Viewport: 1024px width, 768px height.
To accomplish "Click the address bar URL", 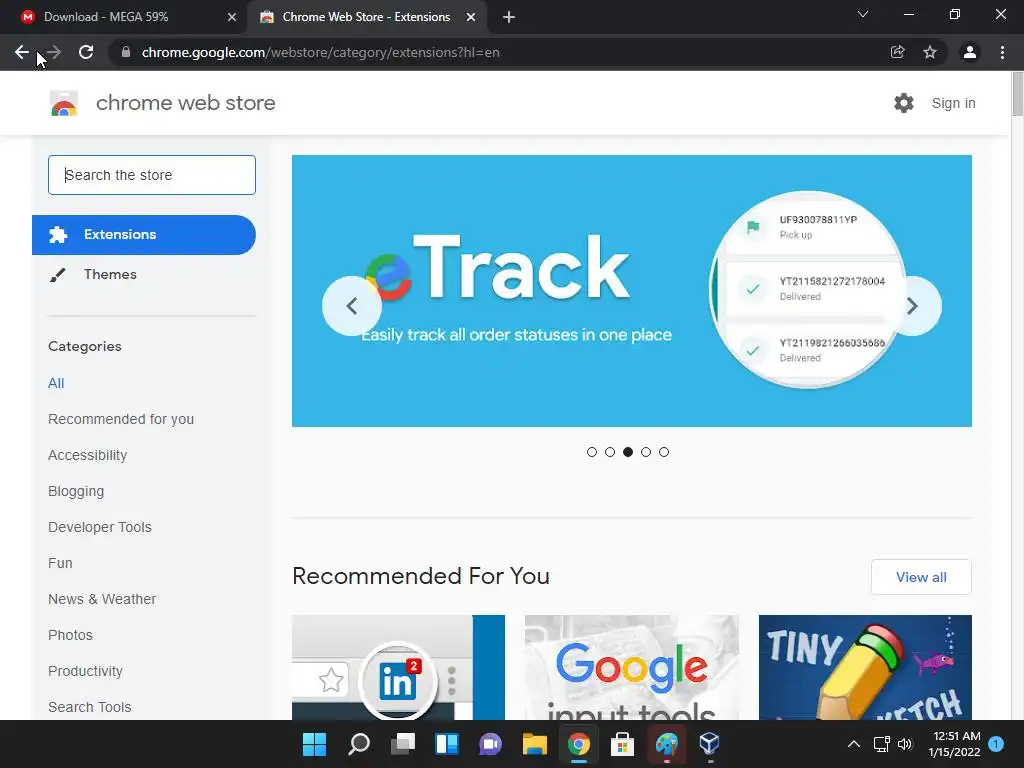I will point(320,52).
